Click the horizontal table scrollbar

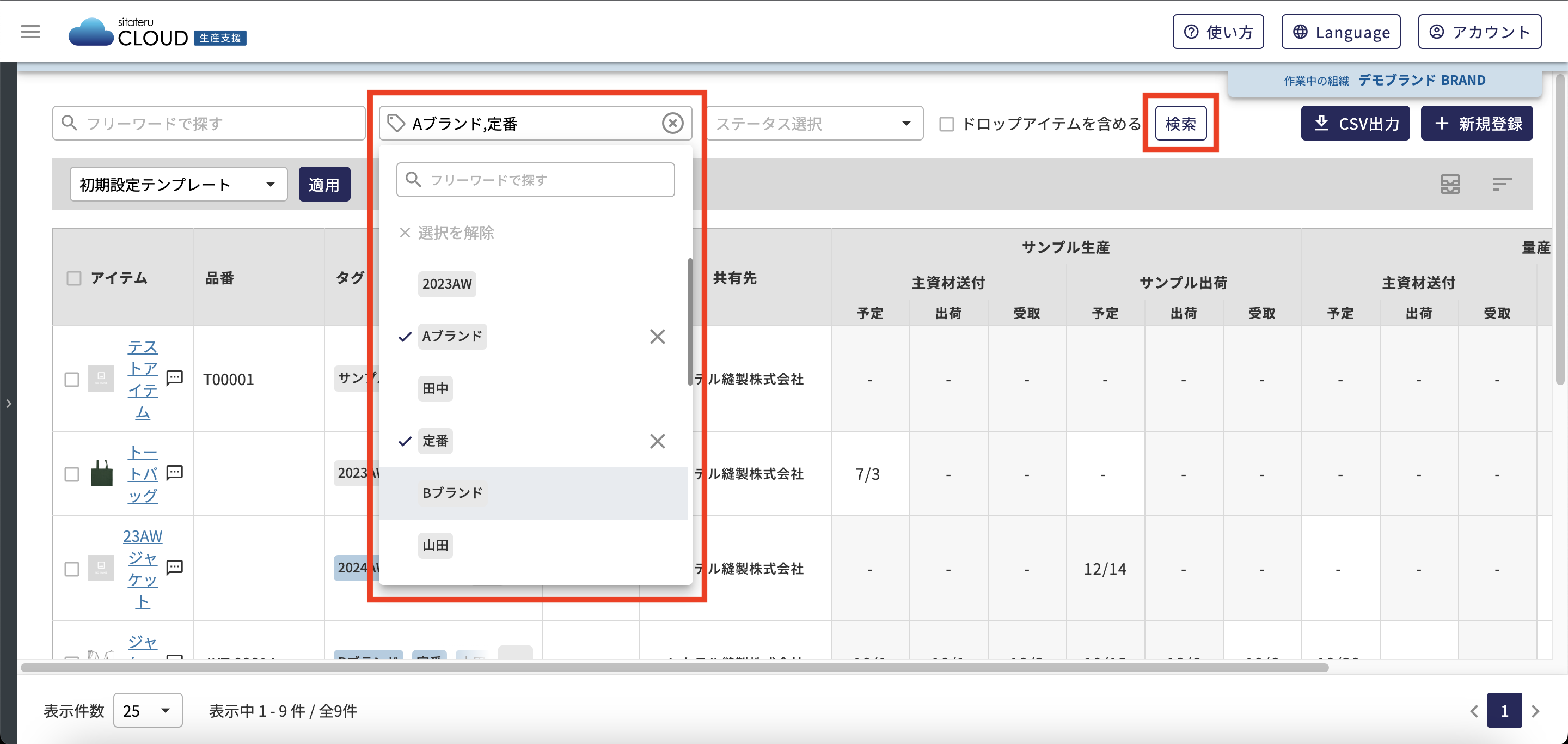tap(675, 667)
